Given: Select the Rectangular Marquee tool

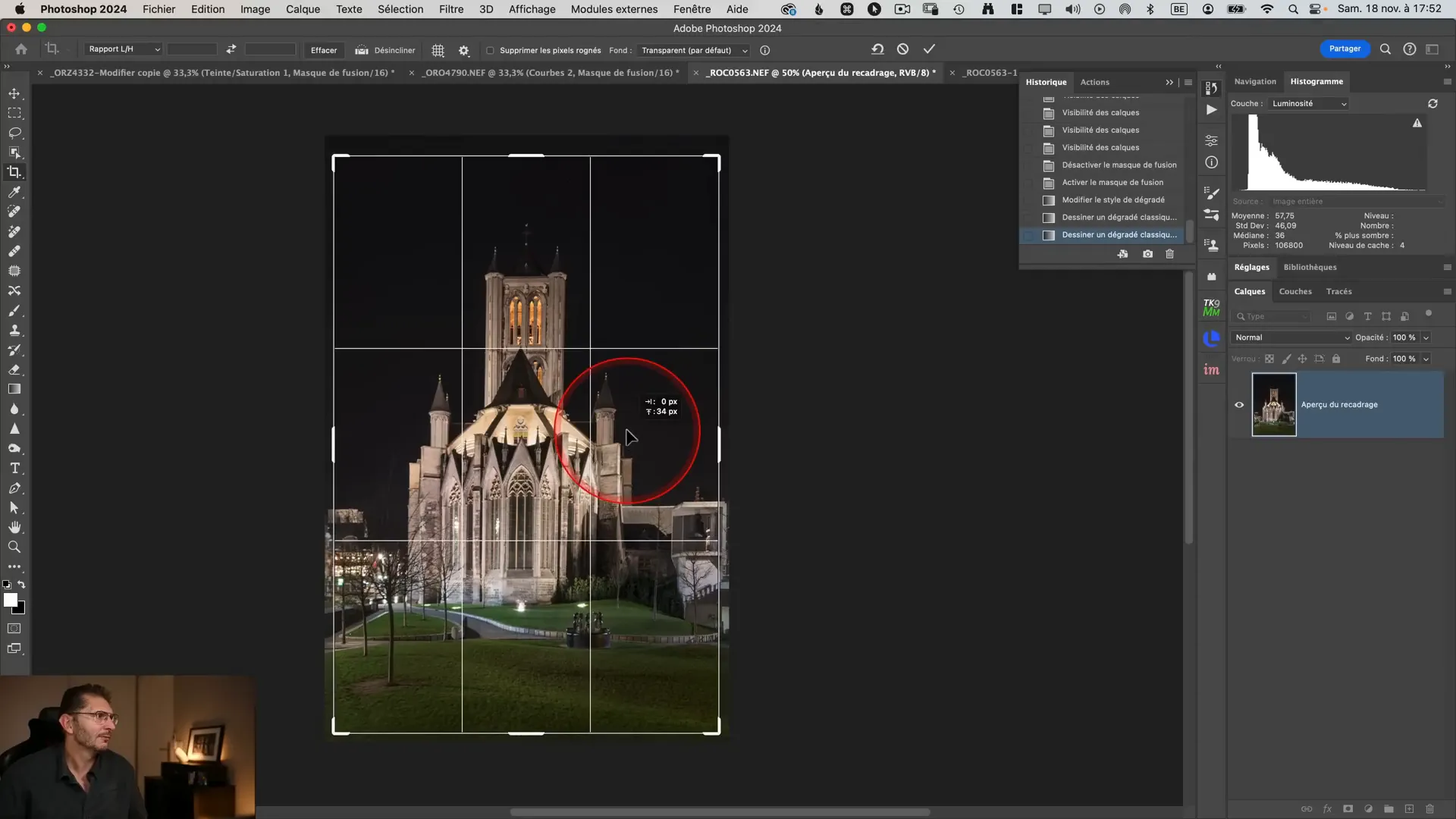Looking at the screenshot, I should tap(14, 113).
